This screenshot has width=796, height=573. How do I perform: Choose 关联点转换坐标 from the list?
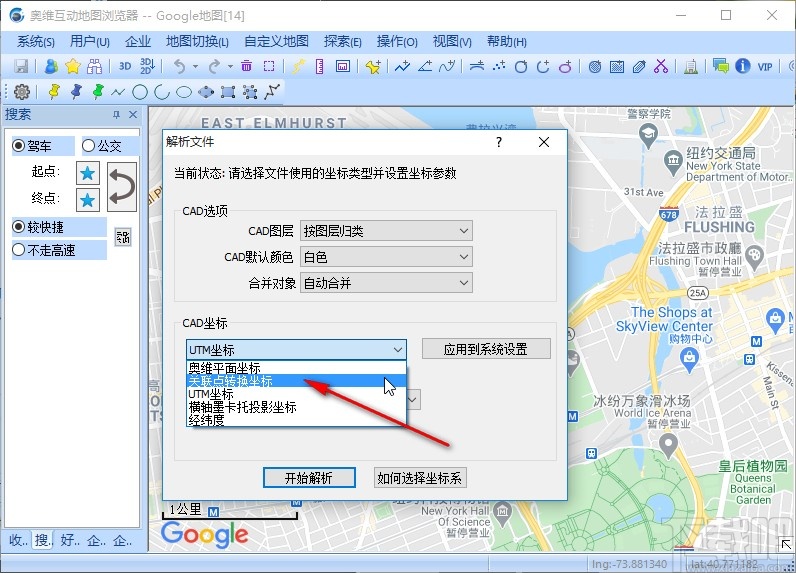pyautogui.click(x=296, y=381)
